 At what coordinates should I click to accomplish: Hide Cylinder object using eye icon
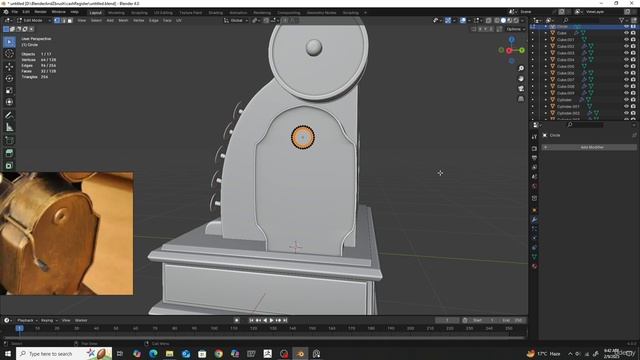point(626,100)
